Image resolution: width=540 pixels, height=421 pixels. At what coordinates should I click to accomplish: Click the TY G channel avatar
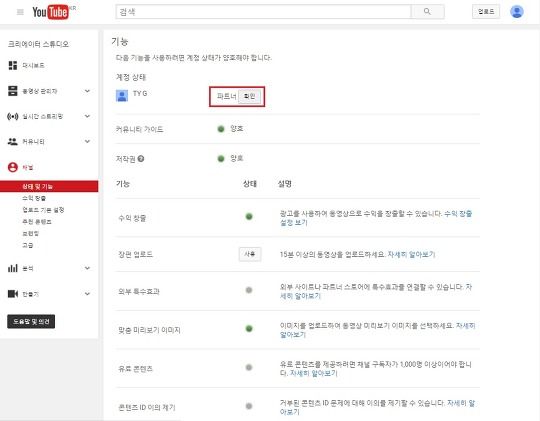(x=122, y=96)
